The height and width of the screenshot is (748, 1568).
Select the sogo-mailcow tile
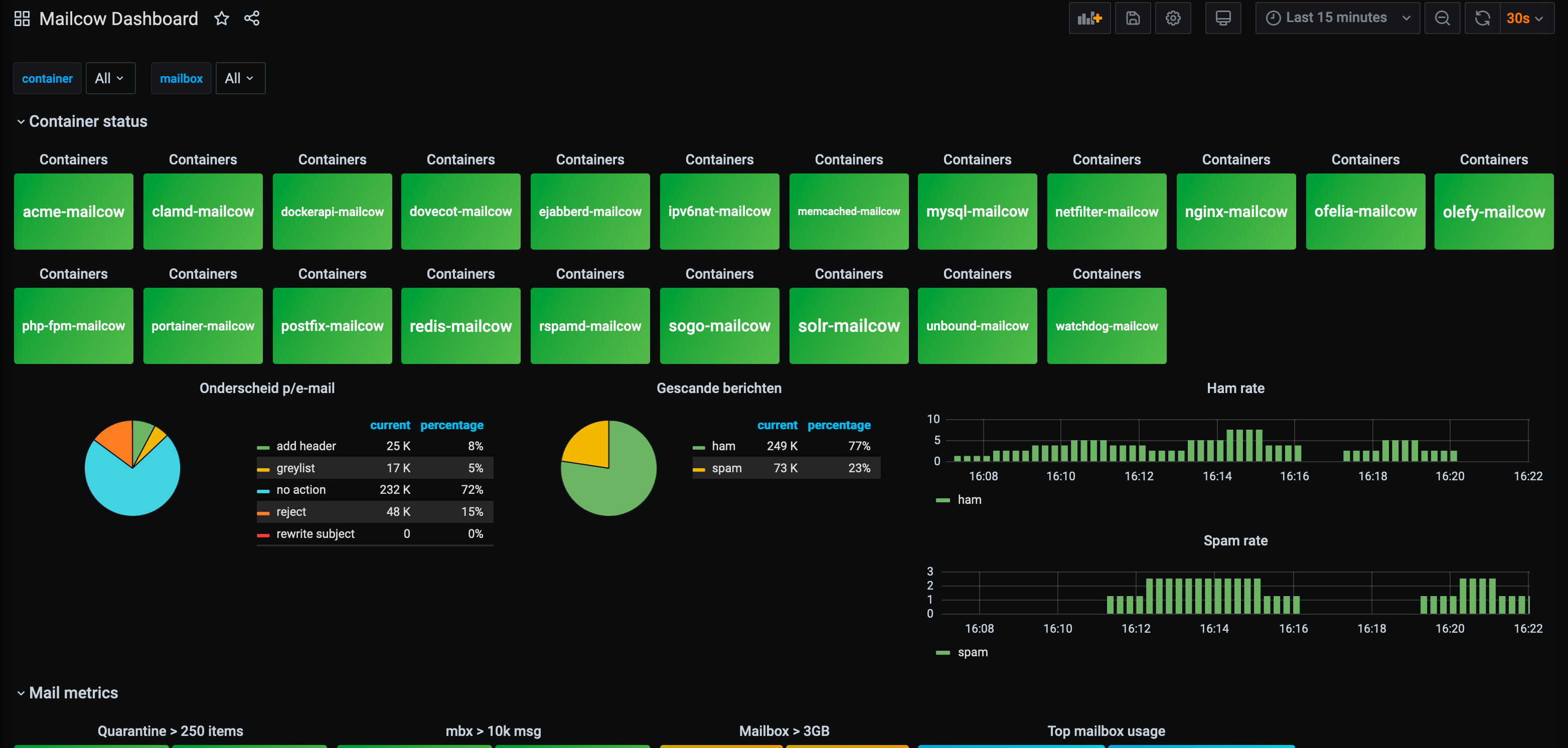coord(719,325)
